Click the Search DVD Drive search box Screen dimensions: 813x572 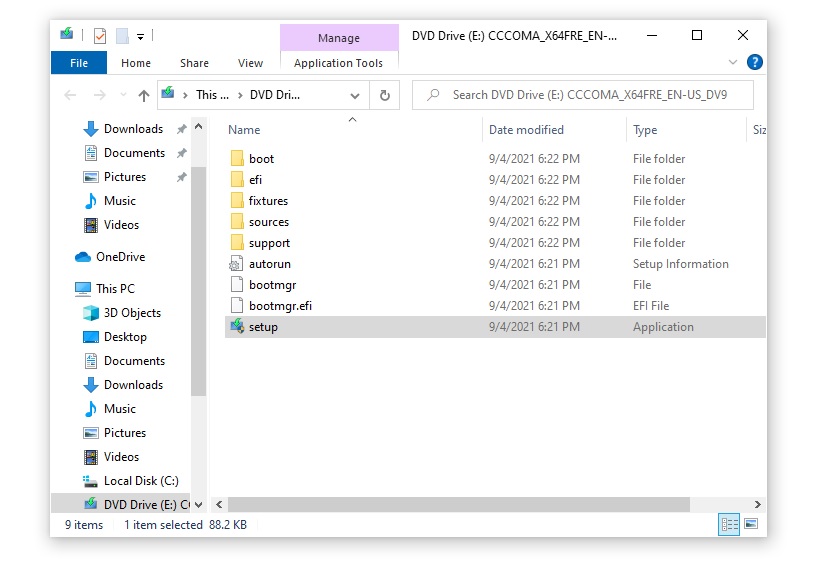point(583,95)
